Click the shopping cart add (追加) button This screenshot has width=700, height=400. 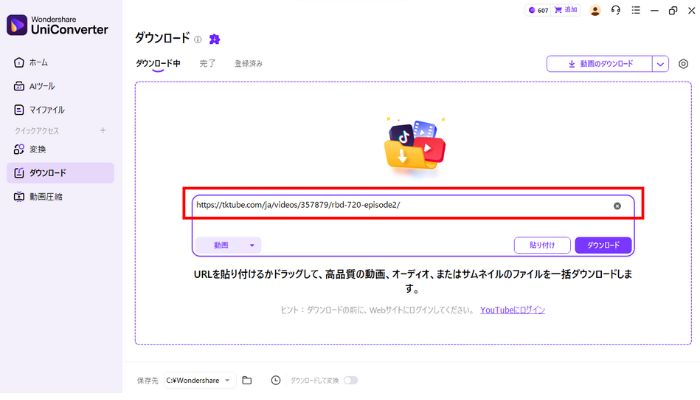pyautogui.click(x=566, y=10)
